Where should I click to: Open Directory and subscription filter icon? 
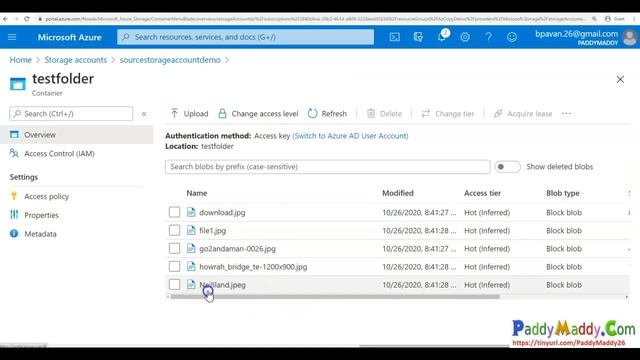[x=418, y=37]
